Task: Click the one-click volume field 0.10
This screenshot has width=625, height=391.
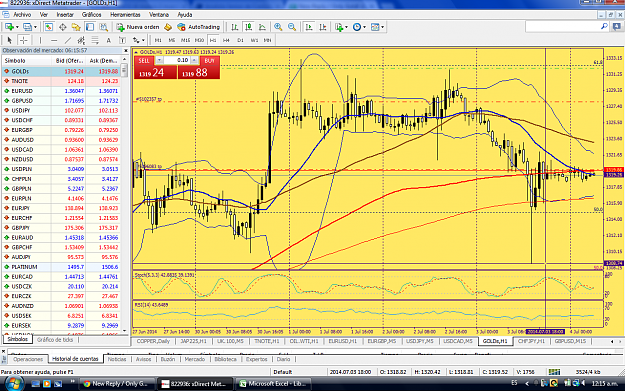Action: click(177, 60)
